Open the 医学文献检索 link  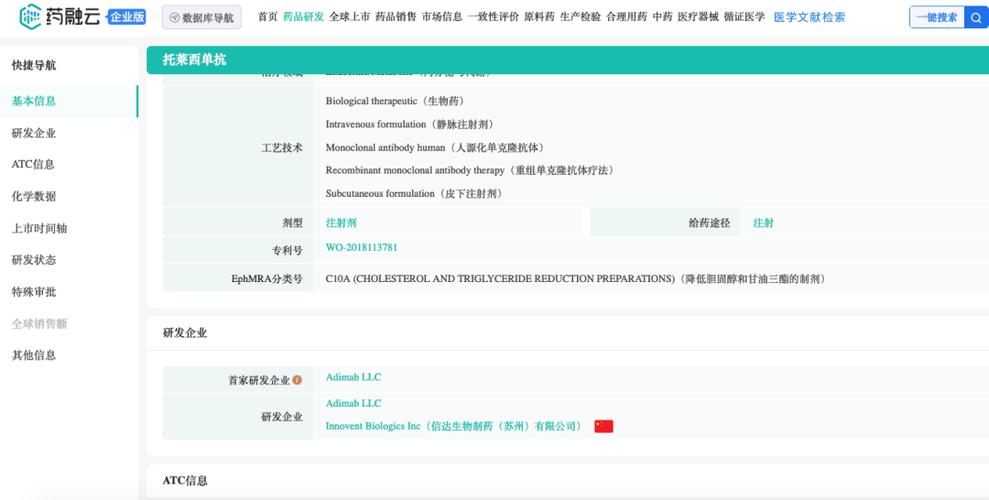(x=809, y=18)
